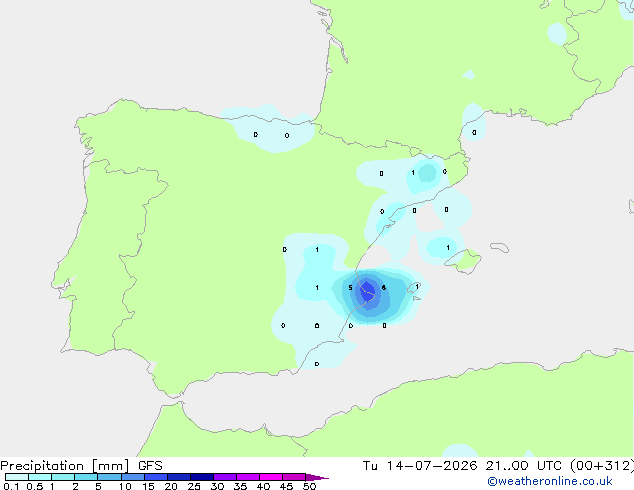Screen dimensions: 634x490
Task: Select the legend swatch between 45 and 50
Action: [x=294, y=477]
